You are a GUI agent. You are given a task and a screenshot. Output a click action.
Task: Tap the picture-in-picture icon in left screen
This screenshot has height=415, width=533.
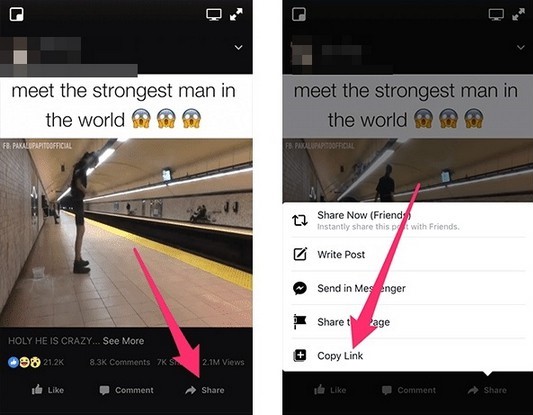click(x=16, y=15)
